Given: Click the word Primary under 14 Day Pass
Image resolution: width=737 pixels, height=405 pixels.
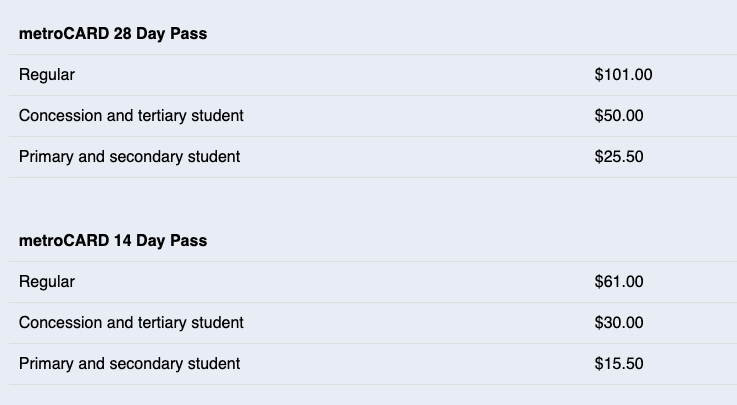Looking at the screenshot, I should pyautogui.click(x=47, y=364).
